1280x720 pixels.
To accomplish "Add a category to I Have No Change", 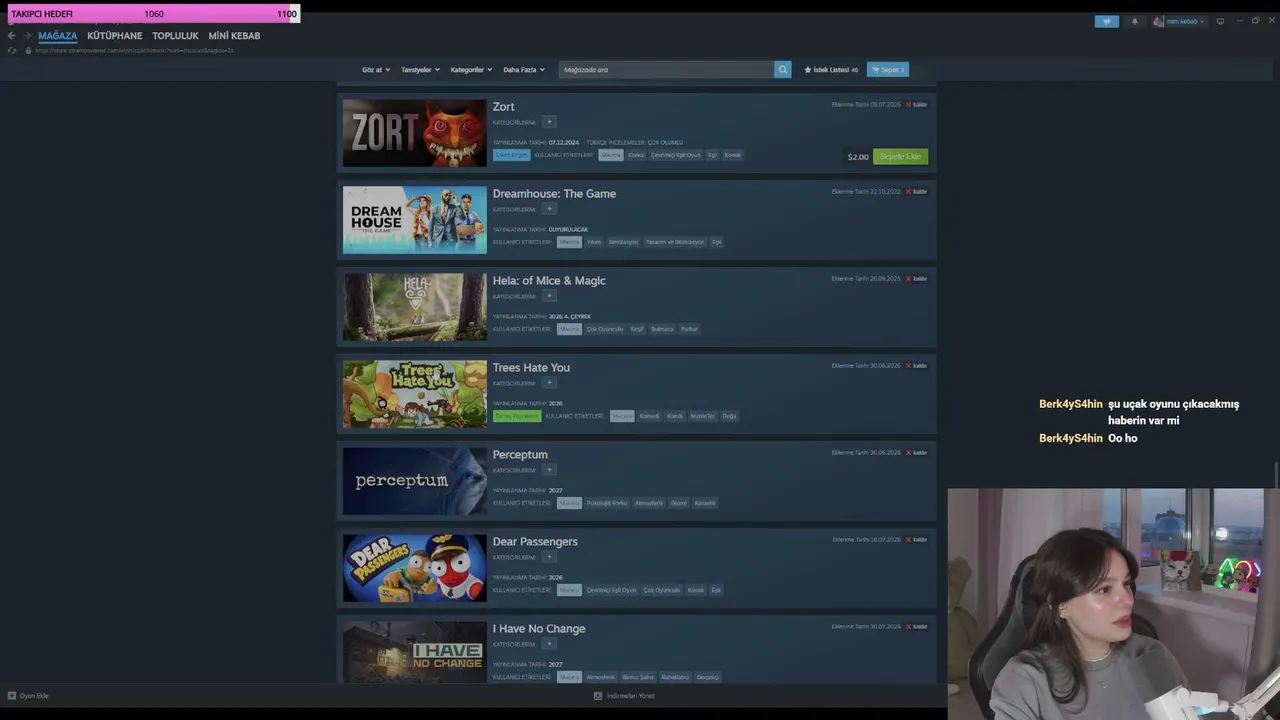I will (549, 644).
